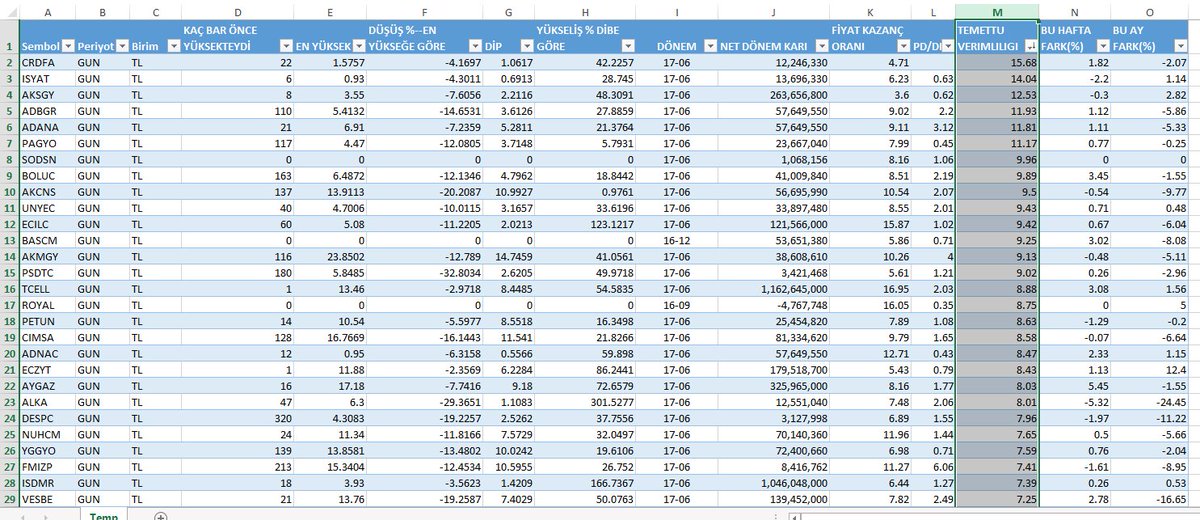Click the ISYAT symbol cell
This screenshot has width=1200, height=520.
pos(50,78)
